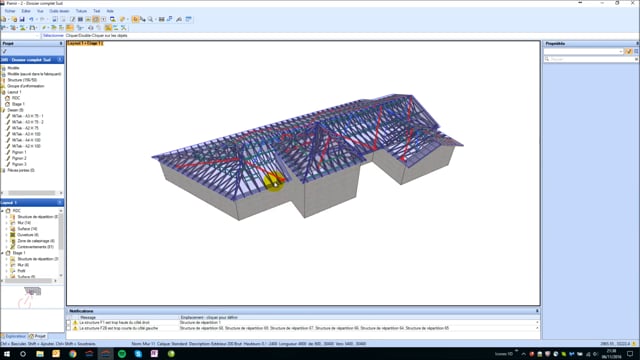The image size is (640, 360).
Task: Open the Outils dessin menu
Action: click(x=60, y=11)
